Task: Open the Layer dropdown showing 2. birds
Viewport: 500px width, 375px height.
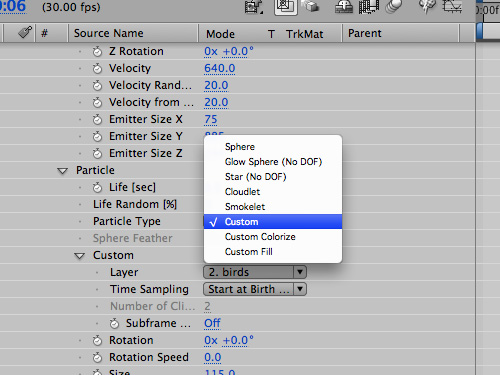Action: 255,272
